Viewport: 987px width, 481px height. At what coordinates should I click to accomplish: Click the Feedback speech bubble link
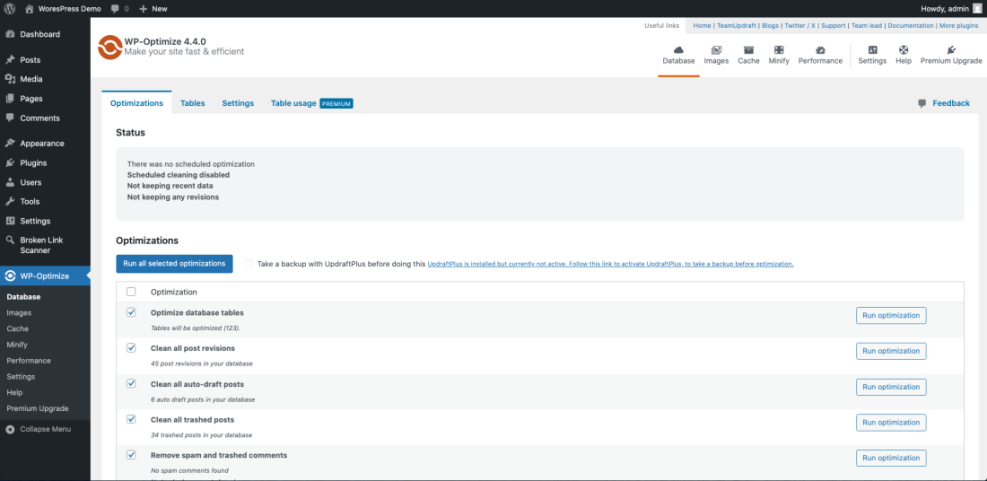(x=944, y=103)
